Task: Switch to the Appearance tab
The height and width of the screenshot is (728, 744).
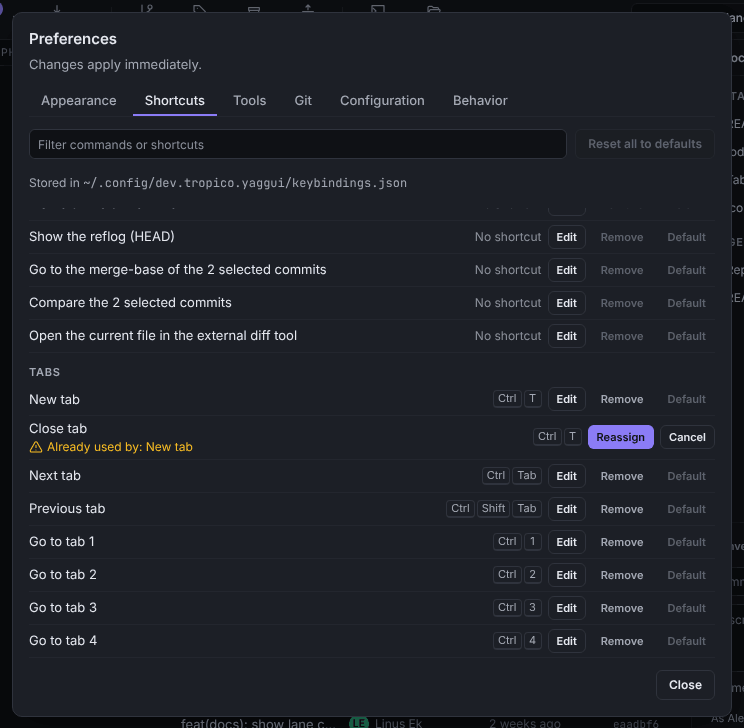Action: point(78,101)
